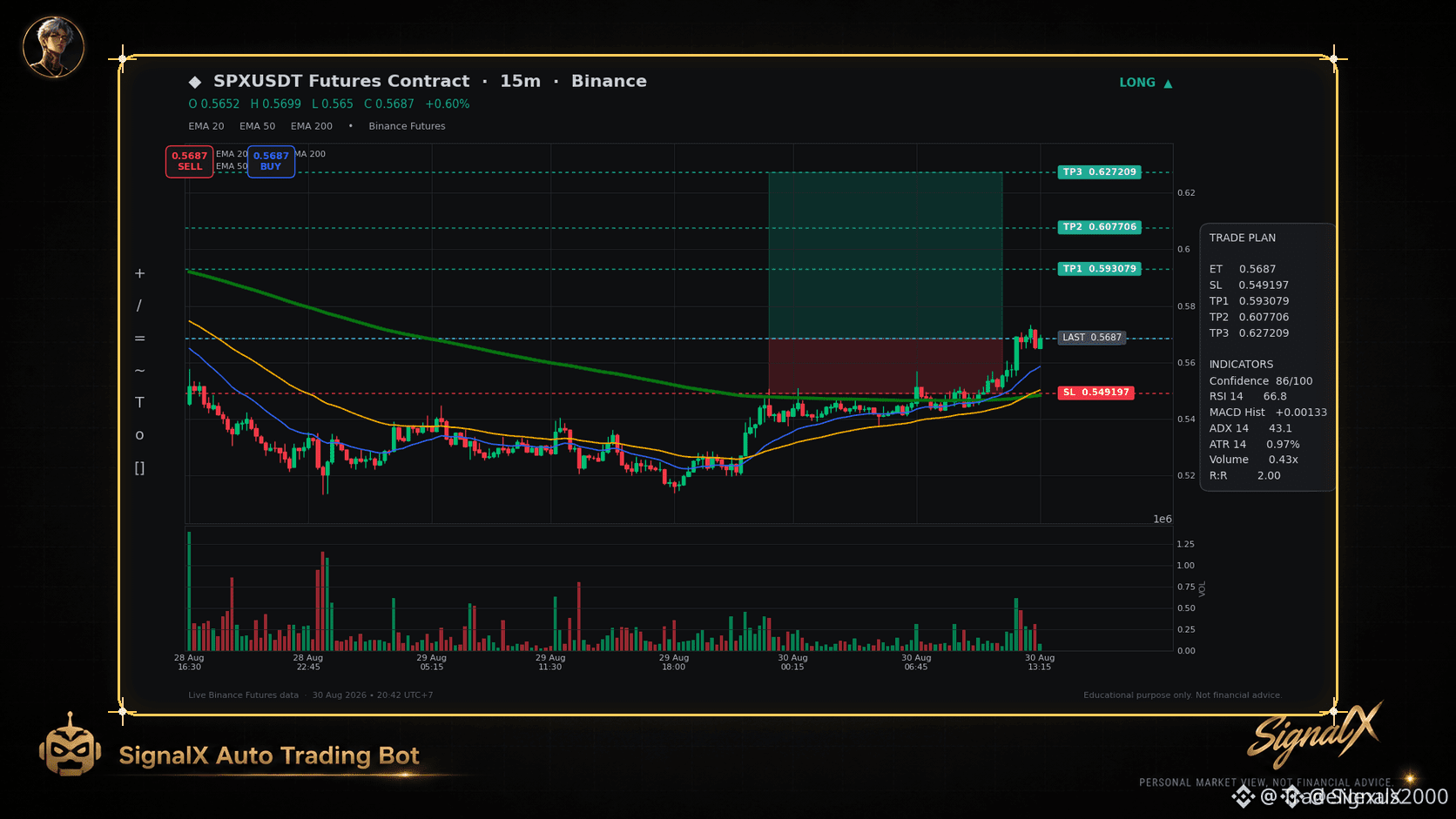Image resolution: width=1456 pixels, height=819 pixels.
Task: Select the text T tool
Action: point(139,402)
